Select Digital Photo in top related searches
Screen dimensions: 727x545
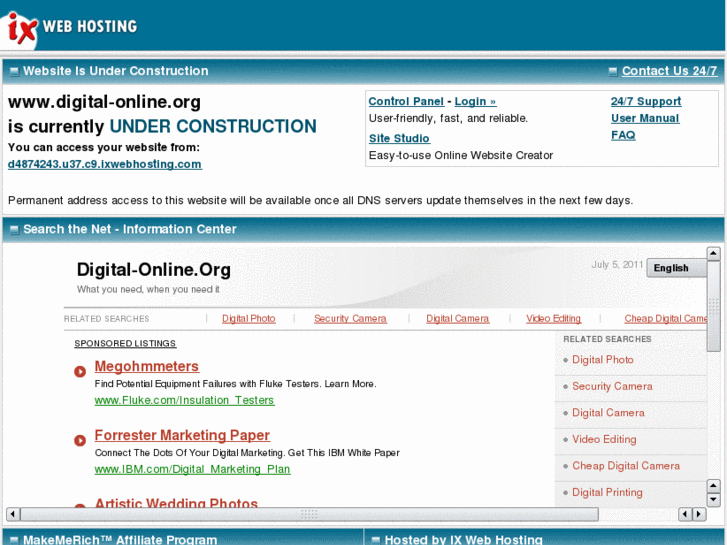[249, 319]
